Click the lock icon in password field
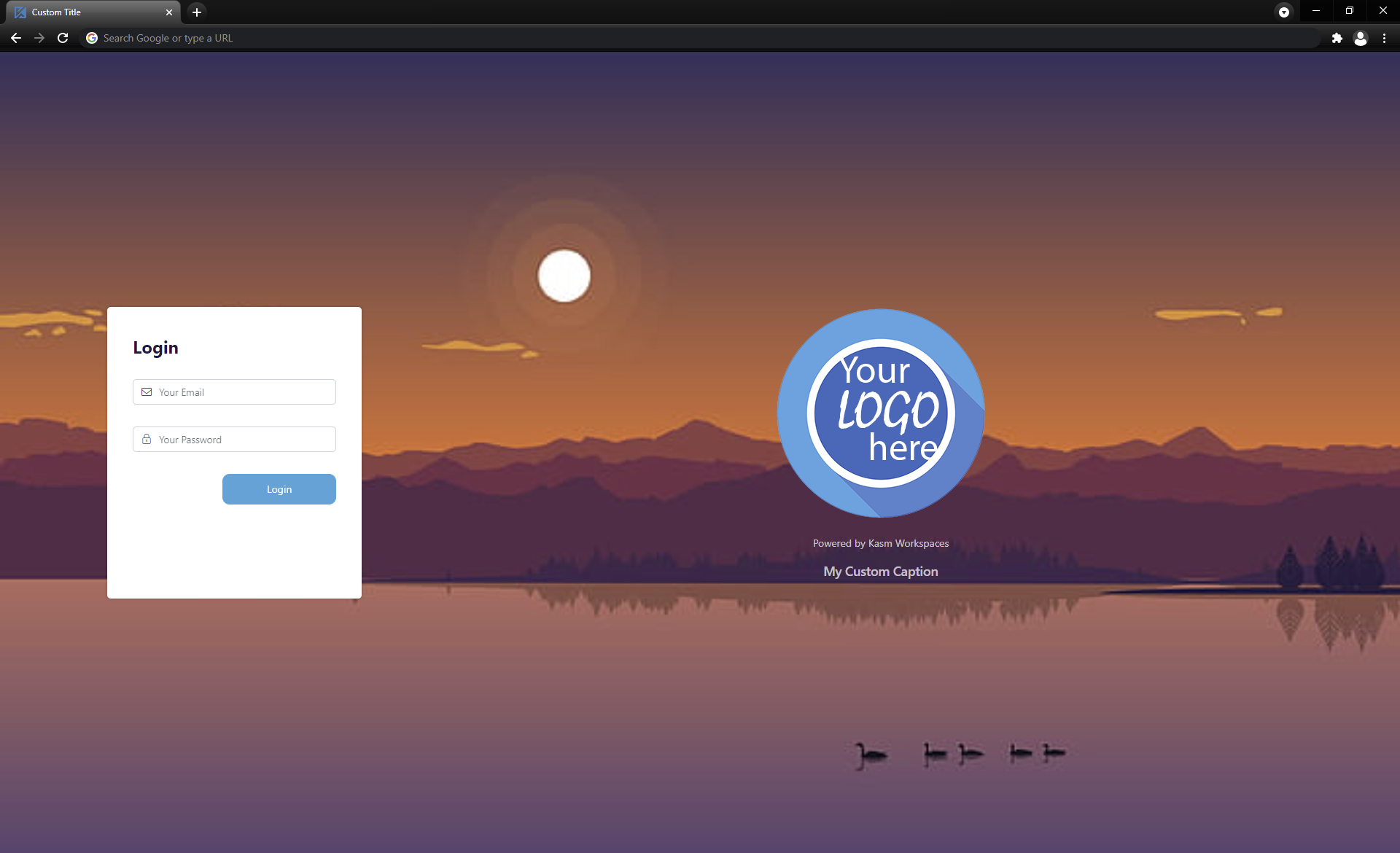 pyautogui.click(x=147, y=440)
